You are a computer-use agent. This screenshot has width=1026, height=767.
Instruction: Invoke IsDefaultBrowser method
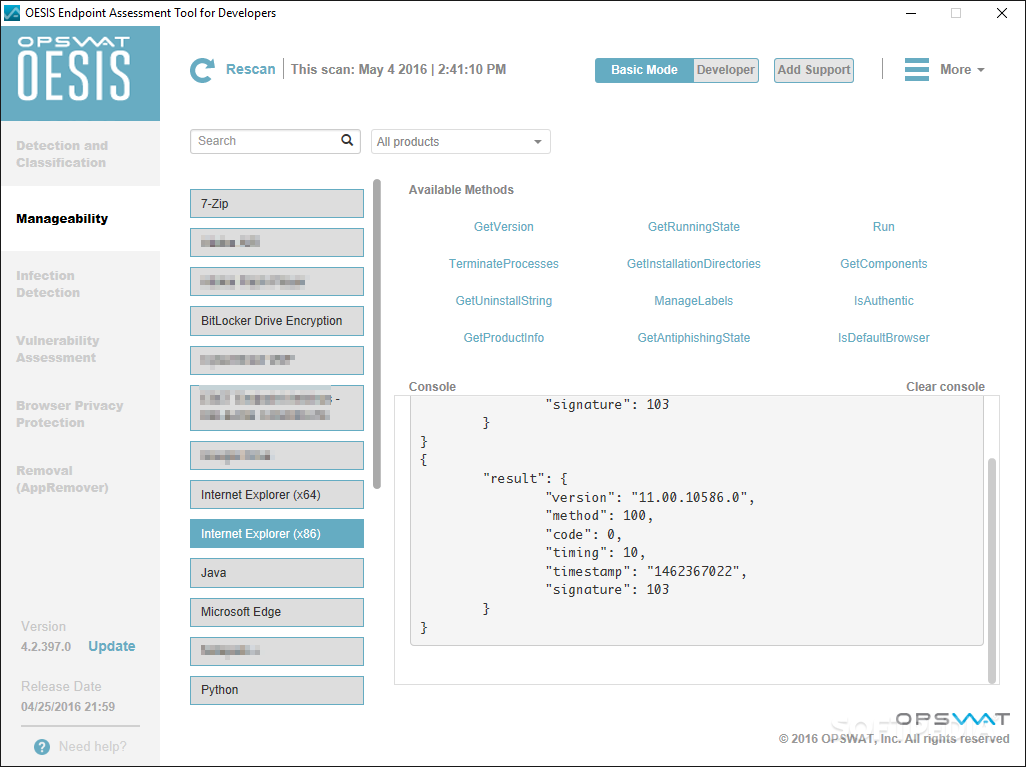pyautogui.click(x=883, y=338)
